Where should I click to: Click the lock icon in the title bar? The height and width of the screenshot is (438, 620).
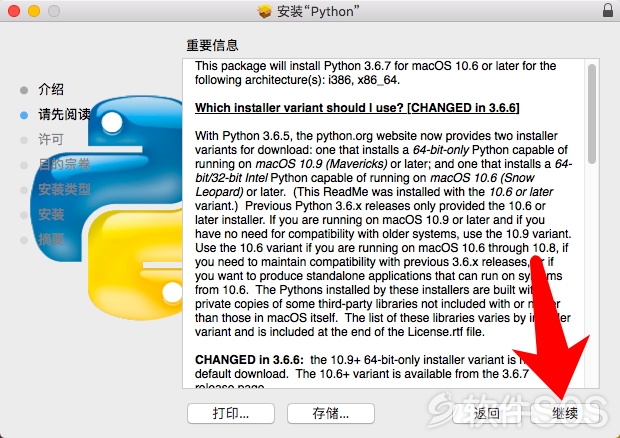(608, 10)
